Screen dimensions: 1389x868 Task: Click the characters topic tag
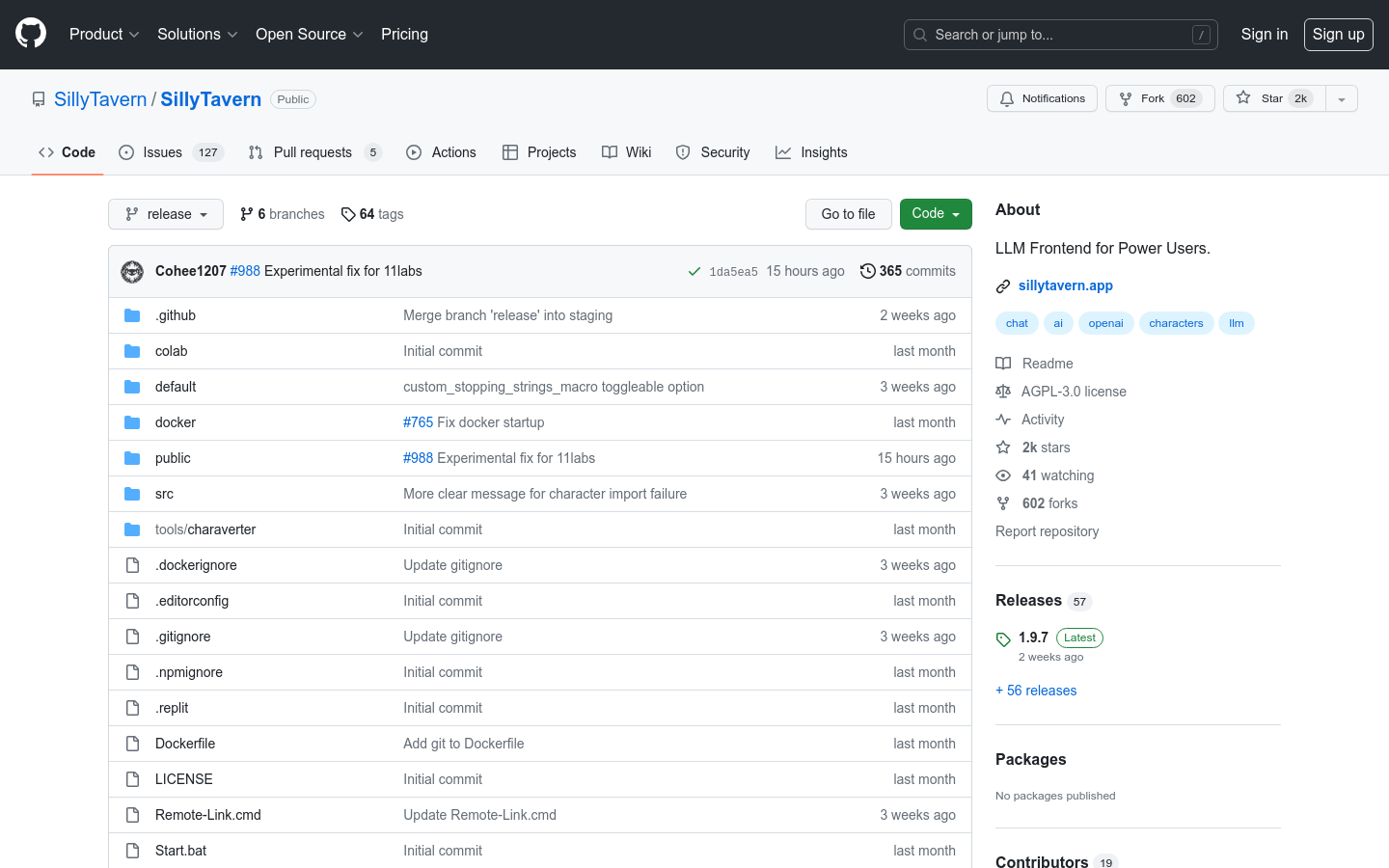(1176, 323)
